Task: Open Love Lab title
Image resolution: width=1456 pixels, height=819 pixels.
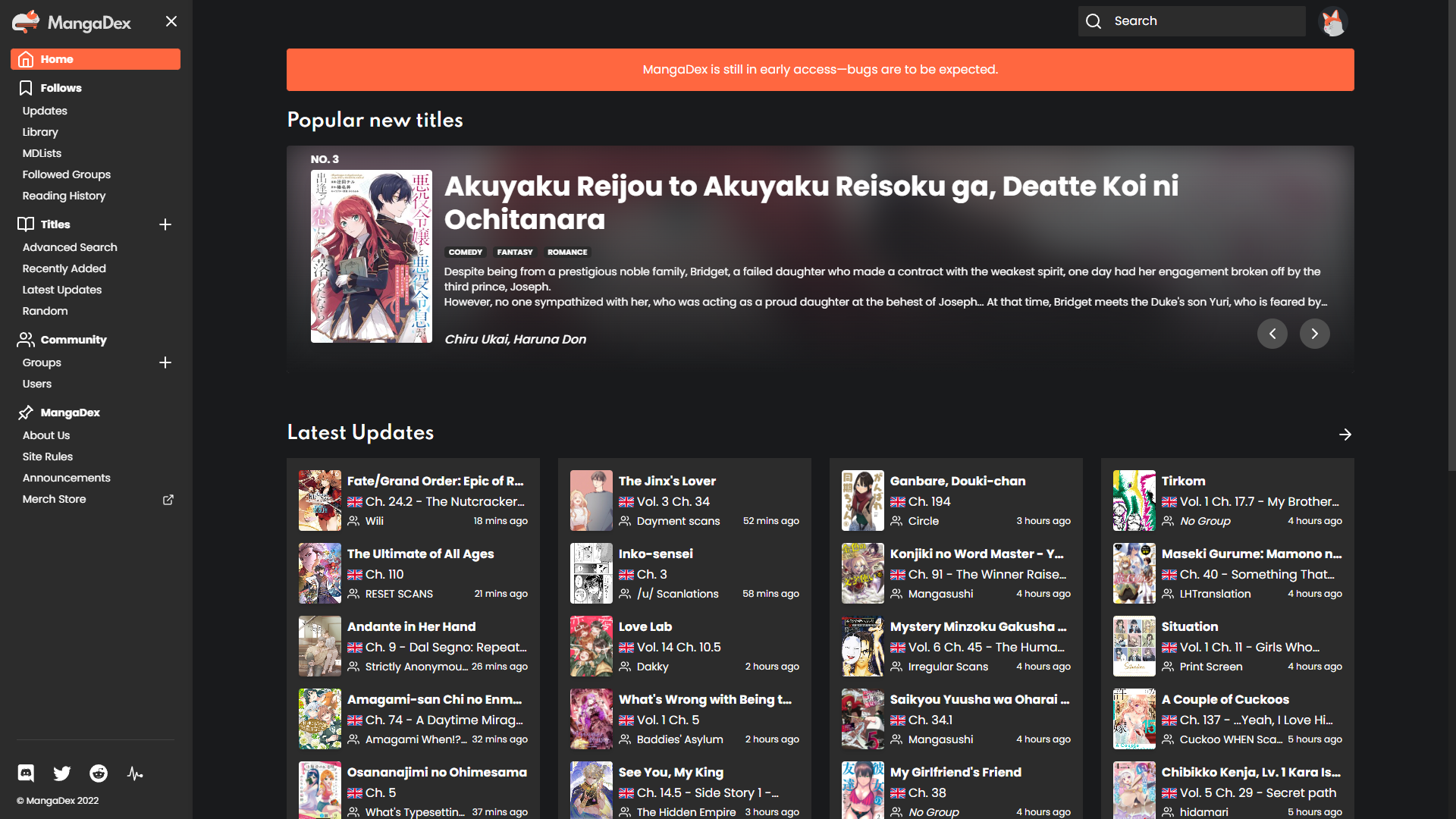Action: (x=645, y=626)
